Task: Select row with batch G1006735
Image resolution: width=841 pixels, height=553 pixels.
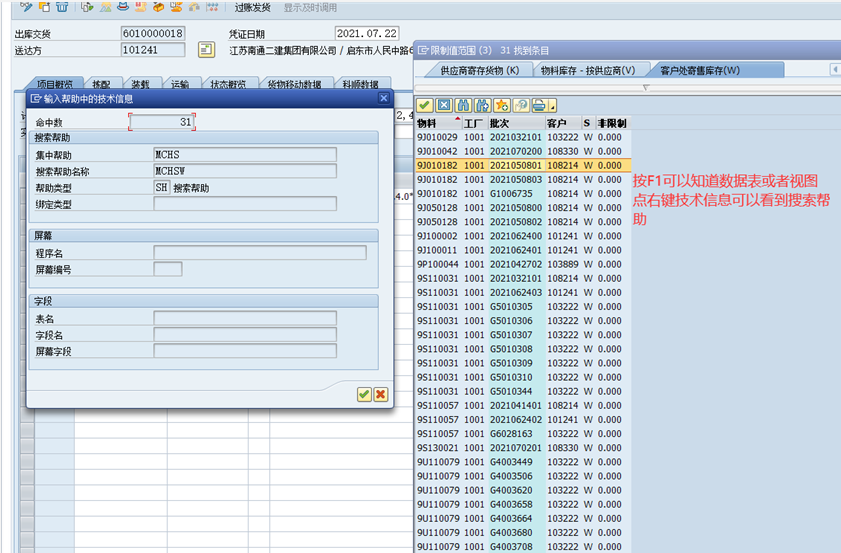Action: pyautogui.click(x=523, y=194)
